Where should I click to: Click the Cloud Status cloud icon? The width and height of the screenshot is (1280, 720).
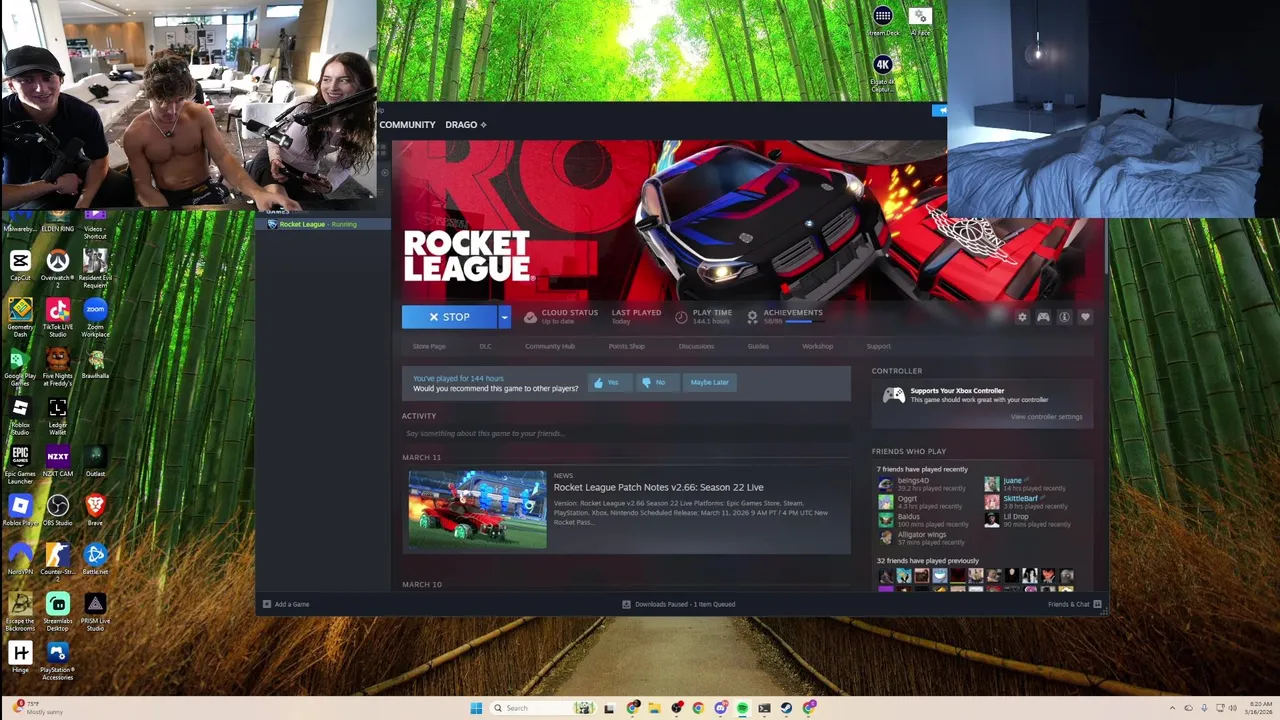(x=530, y=317)
